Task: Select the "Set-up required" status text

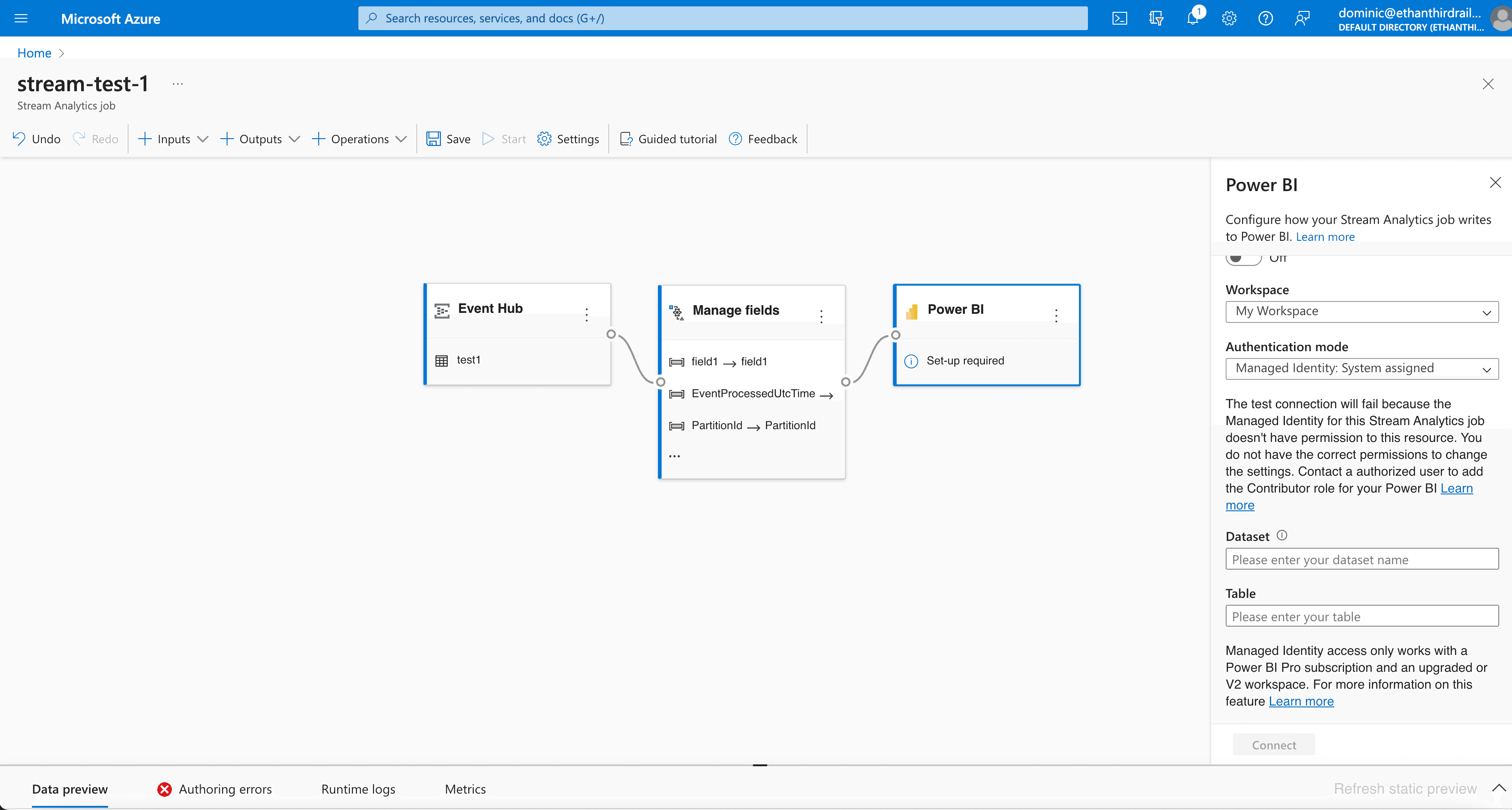Action: point(965,361)
